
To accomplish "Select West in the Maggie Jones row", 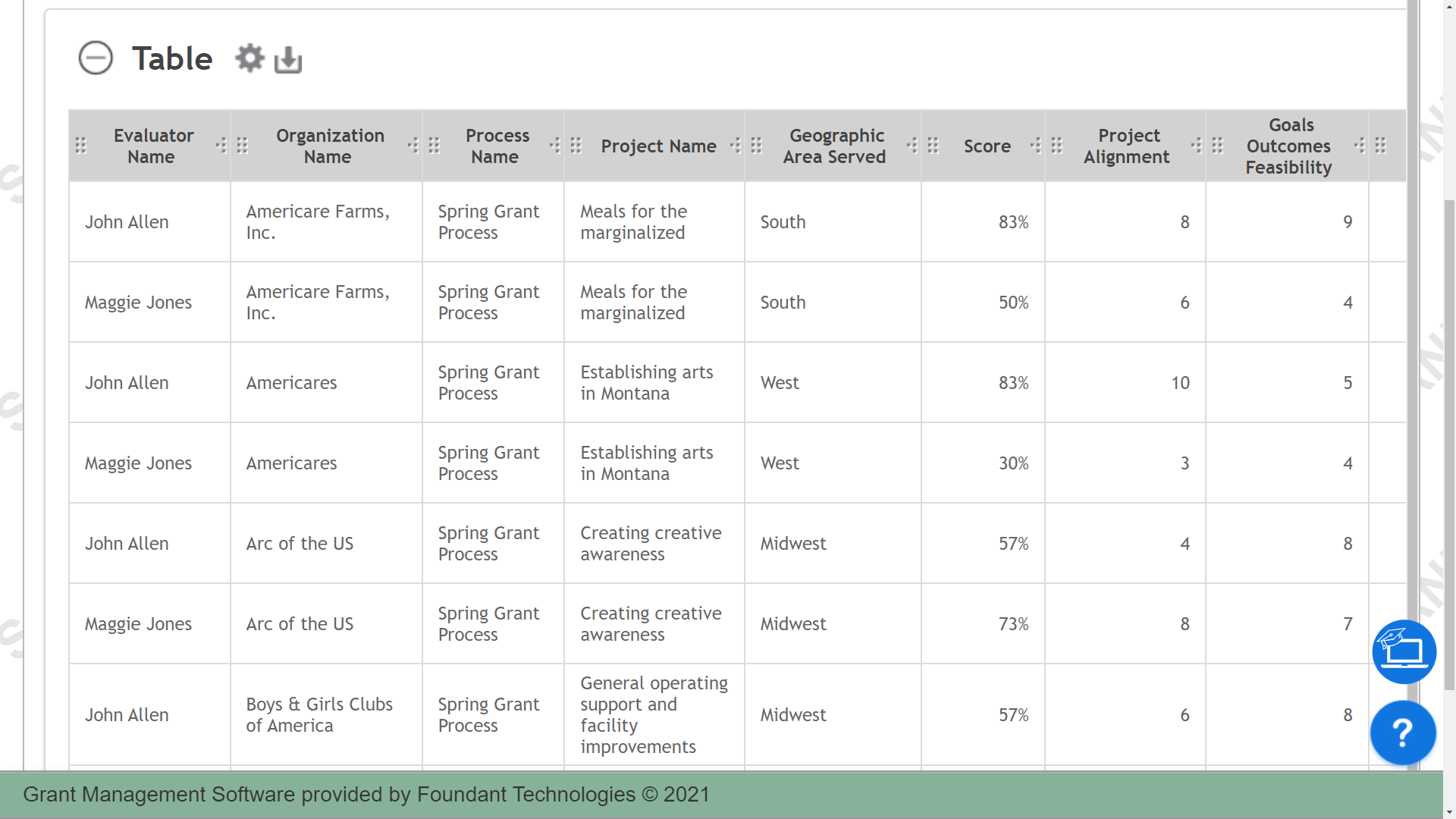I will [833, 463].
